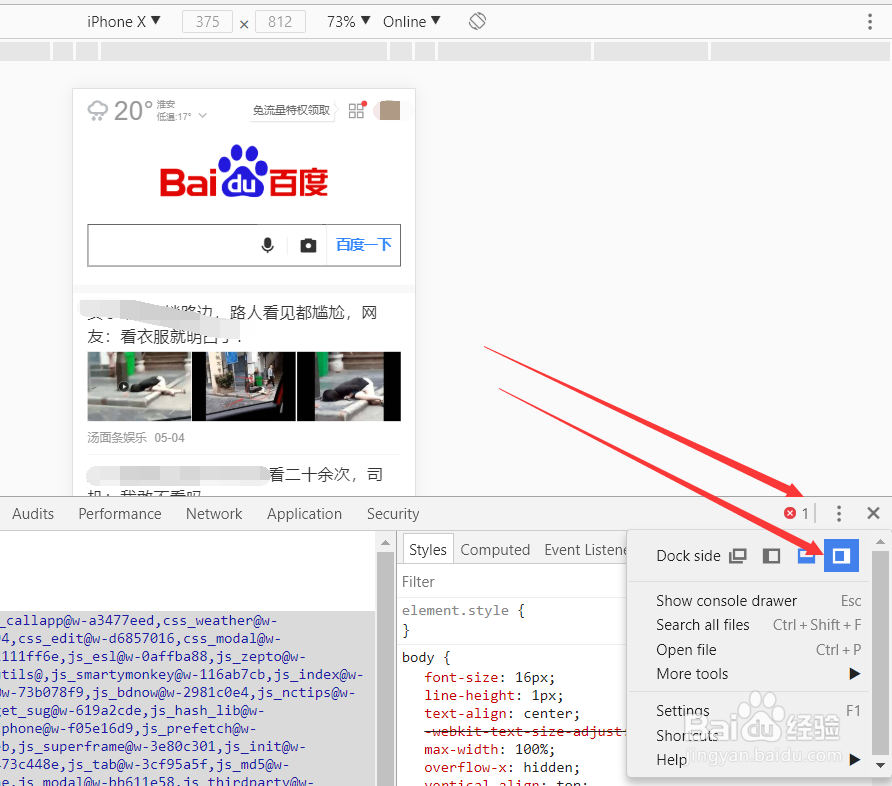
Task: Click the rotate device icon
Action: coord(477,22)
